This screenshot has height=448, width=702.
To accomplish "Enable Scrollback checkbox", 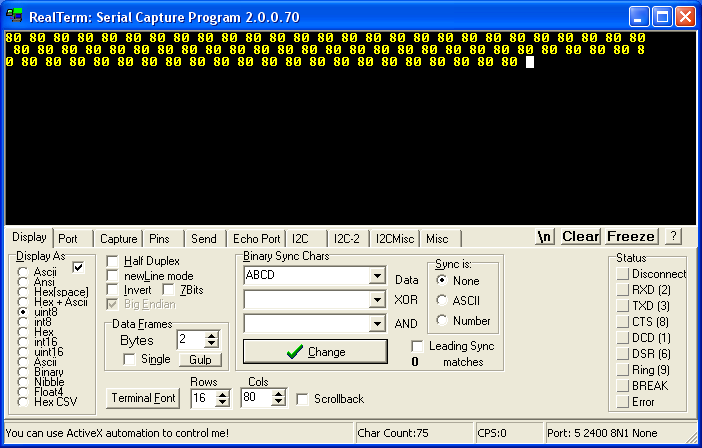I will [x=303, y=399].
